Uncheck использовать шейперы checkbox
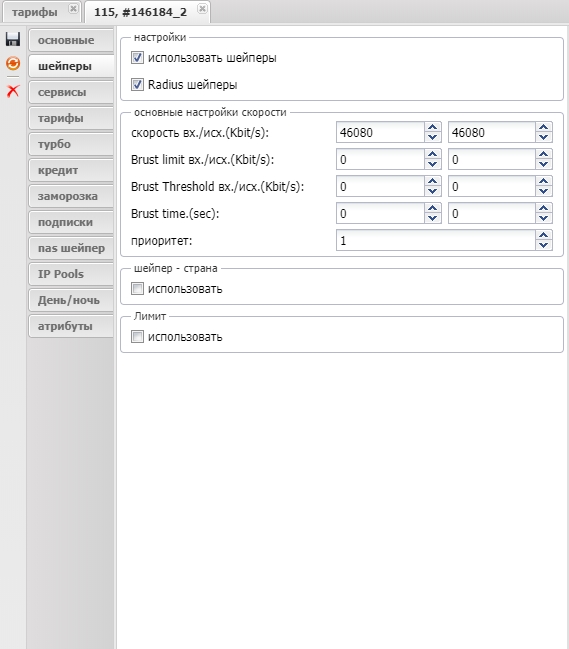This screenshot has width=569, height=649. [x=137, y=58]
